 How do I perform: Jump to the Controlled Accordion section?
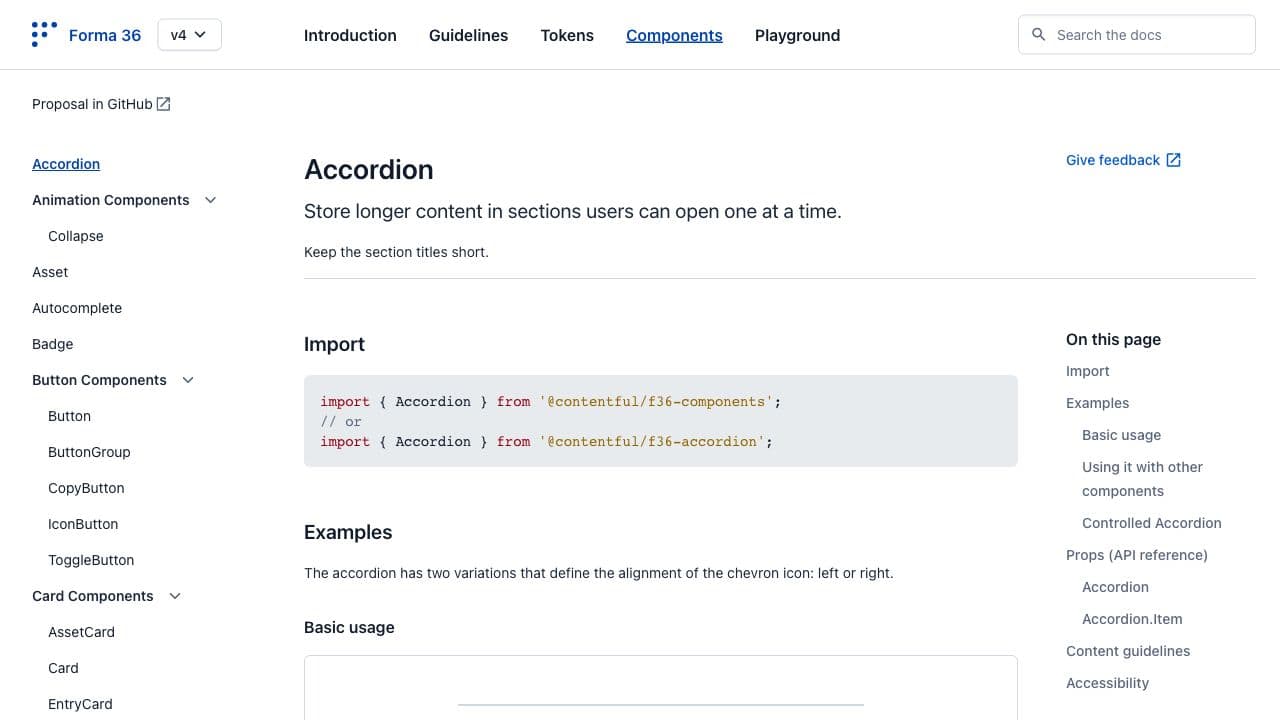pyautogui.click(x=1151, y=523)
